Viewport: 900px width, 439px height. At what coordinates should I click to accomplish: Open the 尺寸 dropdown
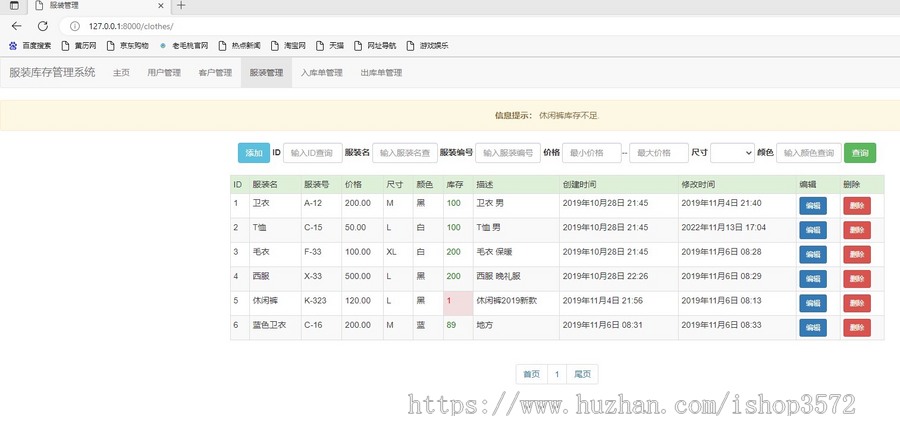[x=732, y=153]
